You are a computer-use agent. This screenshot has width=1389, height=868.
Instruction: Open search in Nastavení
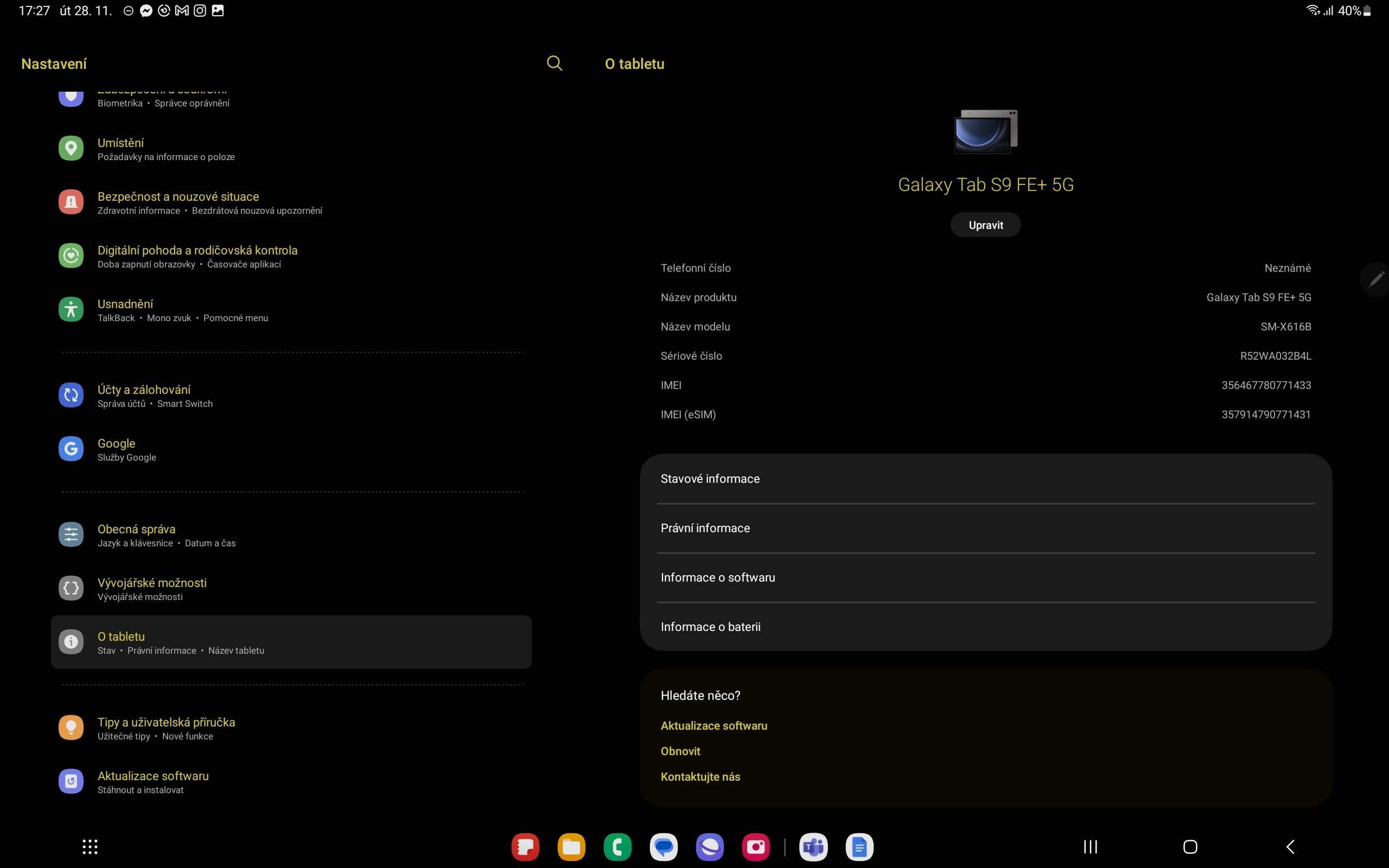tap(555, 63)
